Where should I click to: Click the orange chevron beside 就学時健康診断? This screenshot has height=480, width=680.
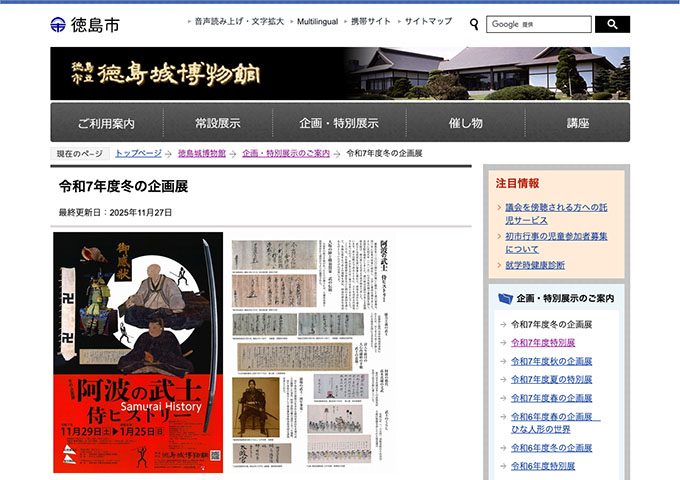[499, 265]
